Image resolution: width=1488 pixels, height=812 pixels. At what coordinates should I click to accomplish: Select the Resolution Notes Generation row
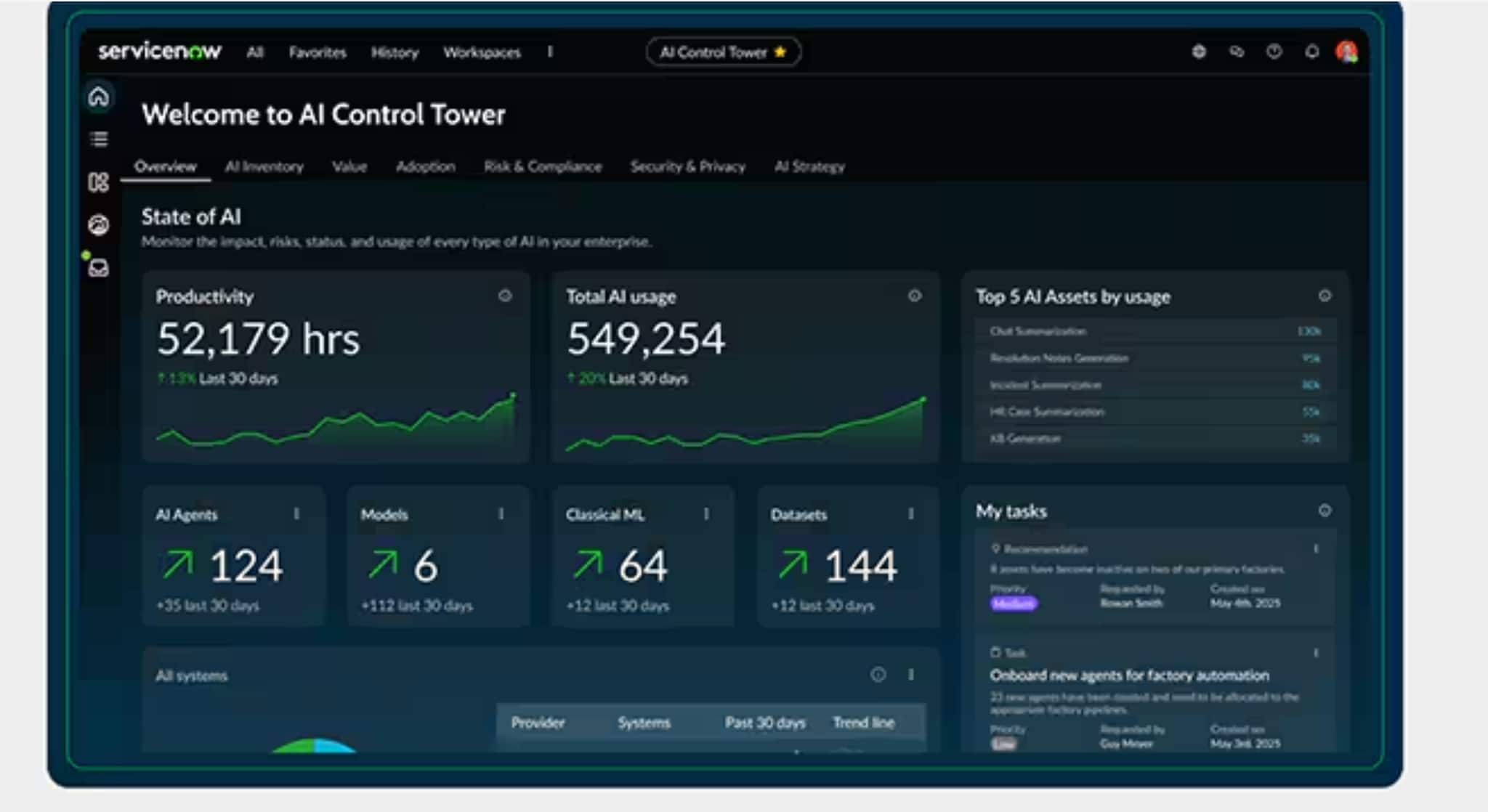1155,358
